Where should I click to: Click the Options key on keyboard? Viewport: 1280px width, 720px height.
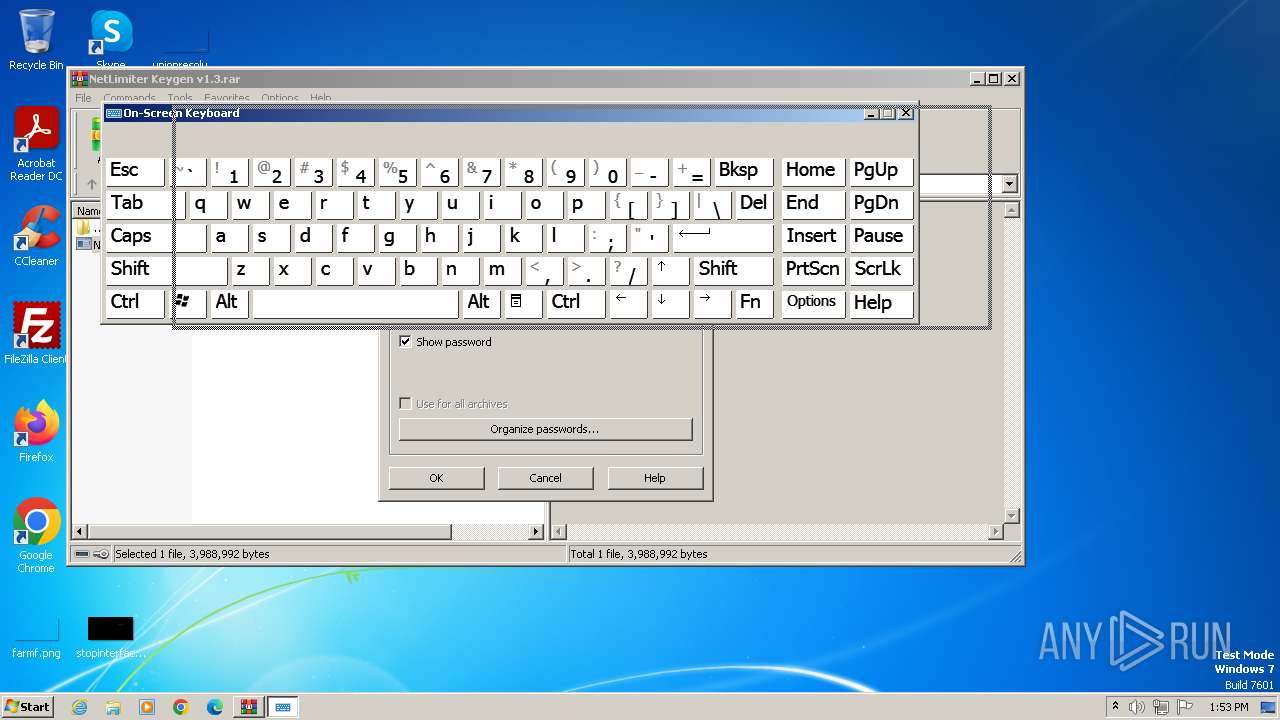point(813,303)
